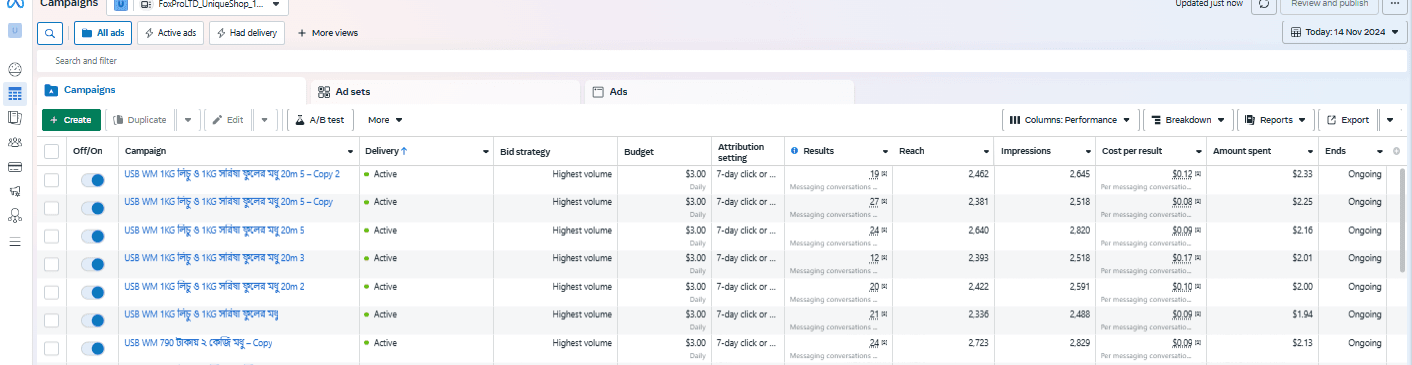Click the magnifier search button
The width and height of the screenshot is (1412, 365).
[50, 33]
